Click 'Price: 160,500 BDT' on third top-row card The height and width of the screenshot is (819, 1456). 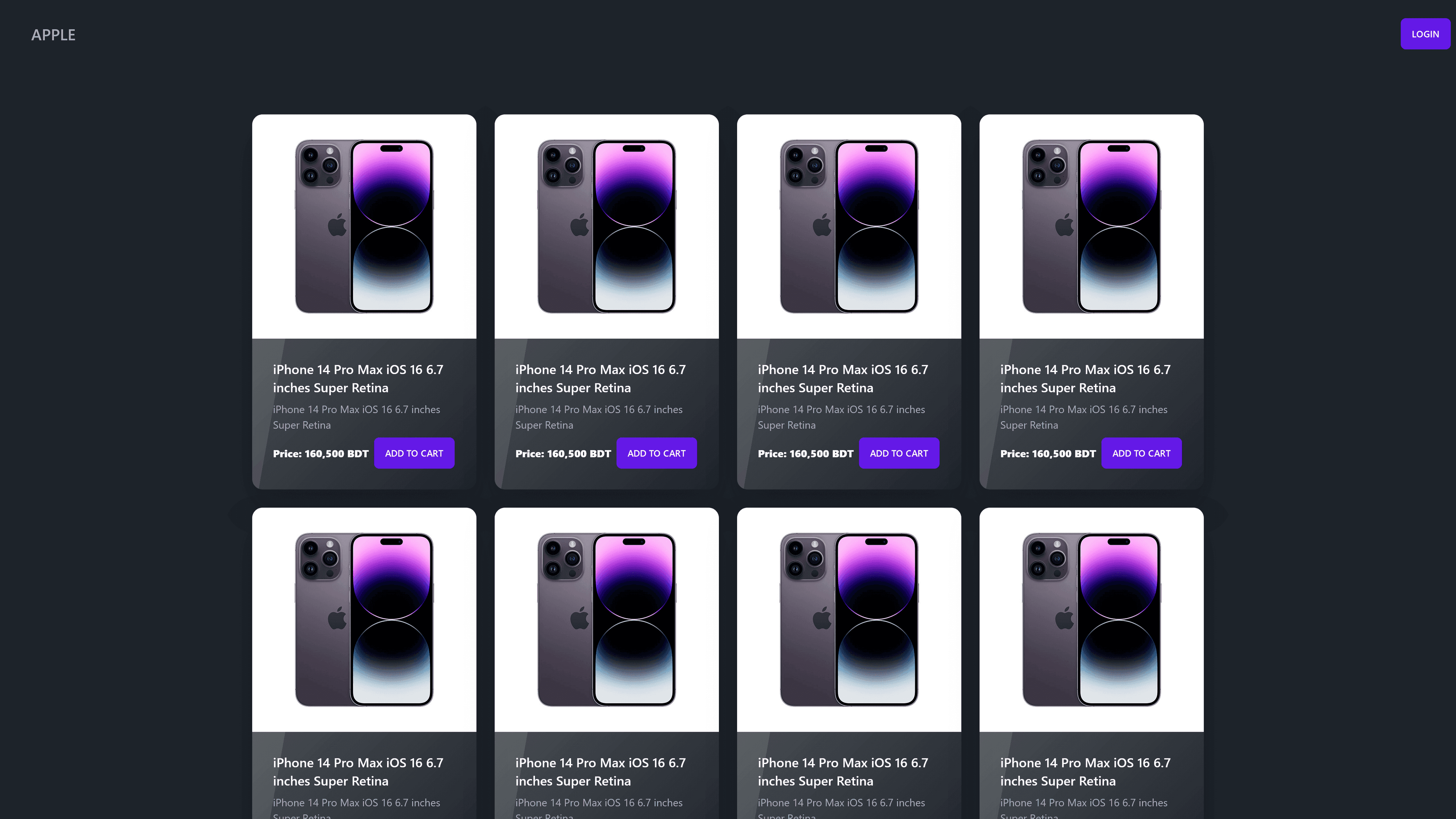(x=805, y=454)
